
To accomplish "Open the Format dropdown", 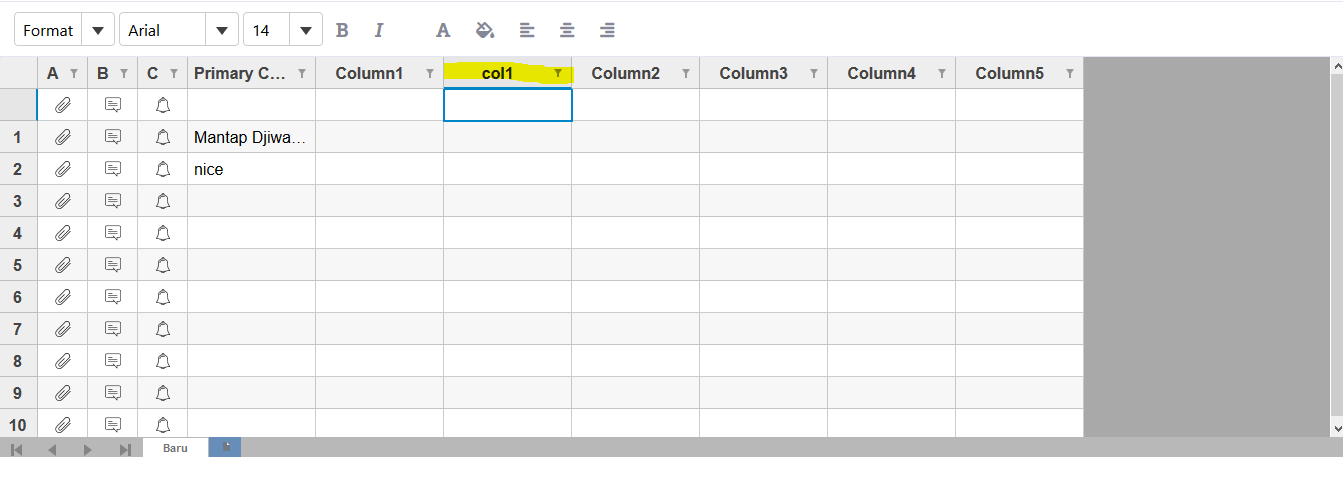I will point(64,30).
